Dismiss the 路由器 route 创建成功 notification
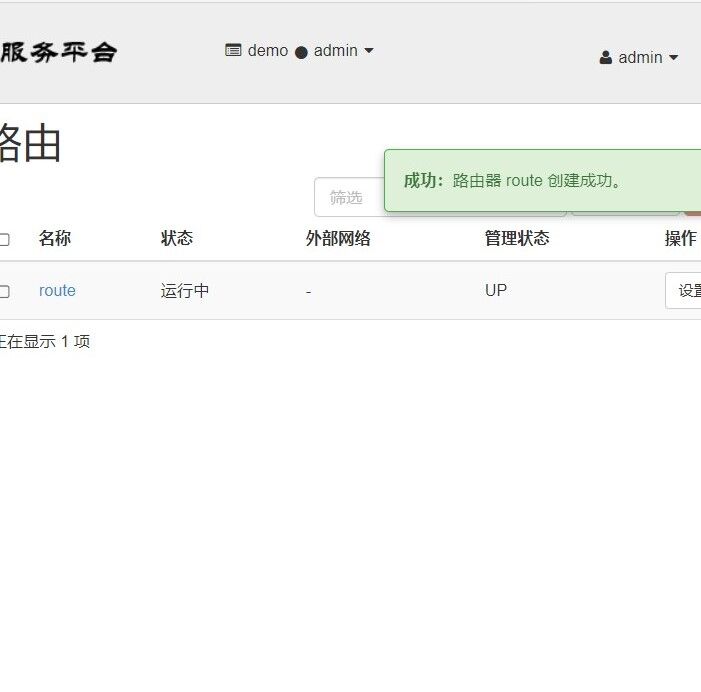This screenshot has width=701, height=692. coord(542,181)
